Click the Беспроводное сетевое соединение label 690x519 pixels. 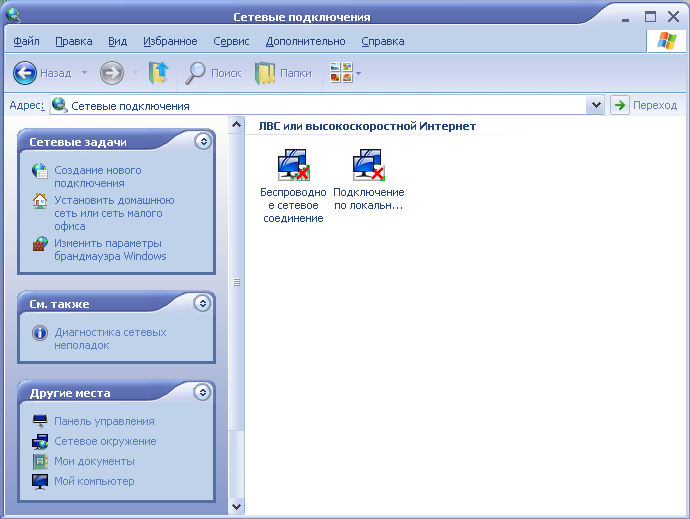pyautogui.click(x=294, y=205)
